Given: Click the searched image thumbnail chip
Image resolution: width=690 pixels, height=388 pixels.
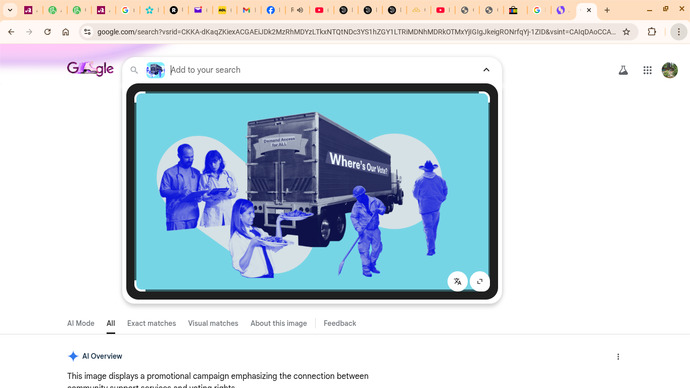Looking at the screenshot, I should click(x=155, y=70).
